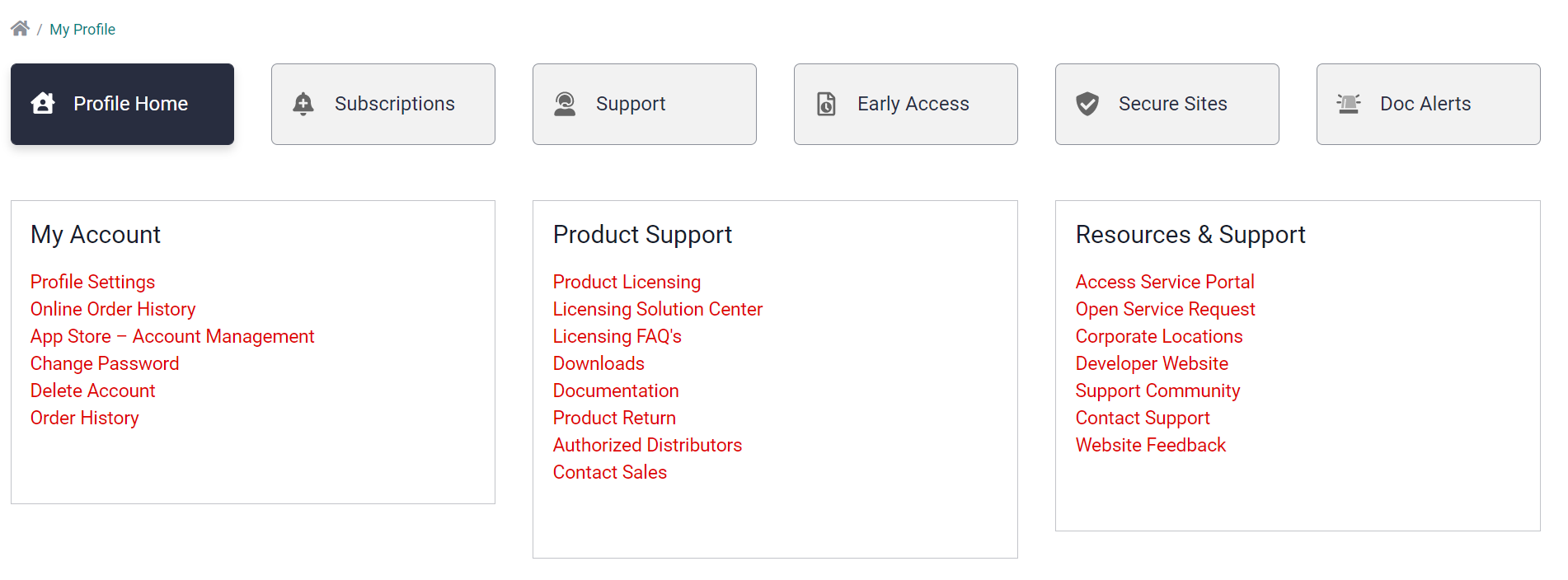Click the bell icon on Subscriptions
The image size is (1568, 580).
(x=303, y=104)
